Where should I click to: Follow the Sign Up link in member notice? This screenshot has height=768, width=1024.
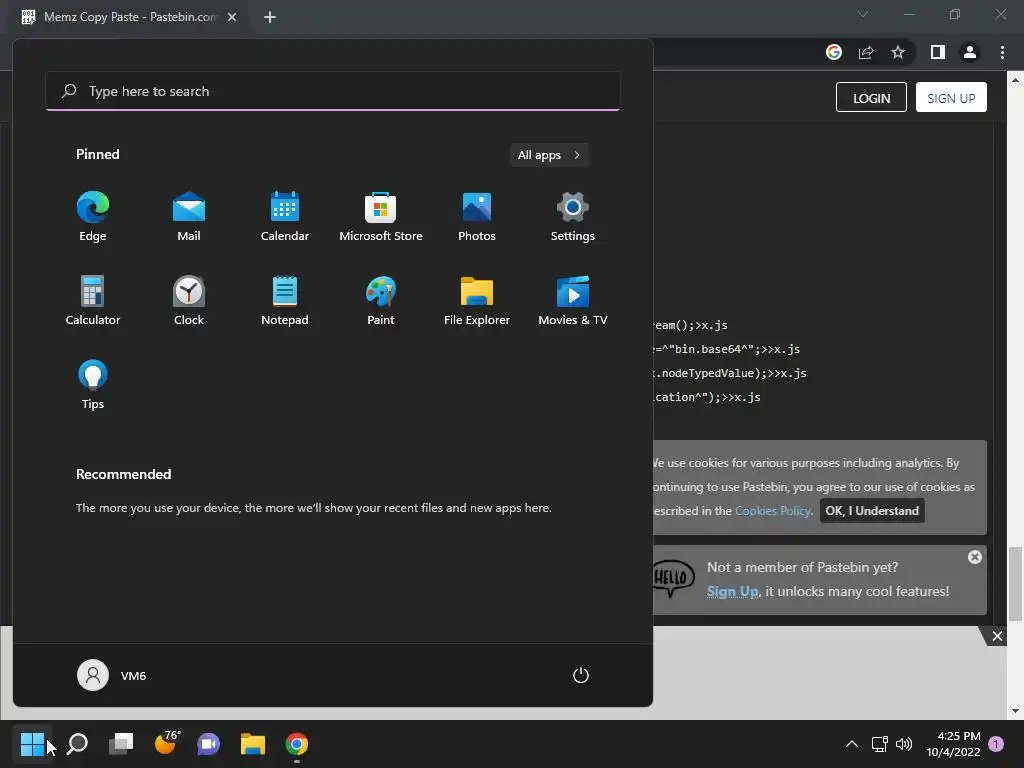pyautogui.click(x=733, y=591)
